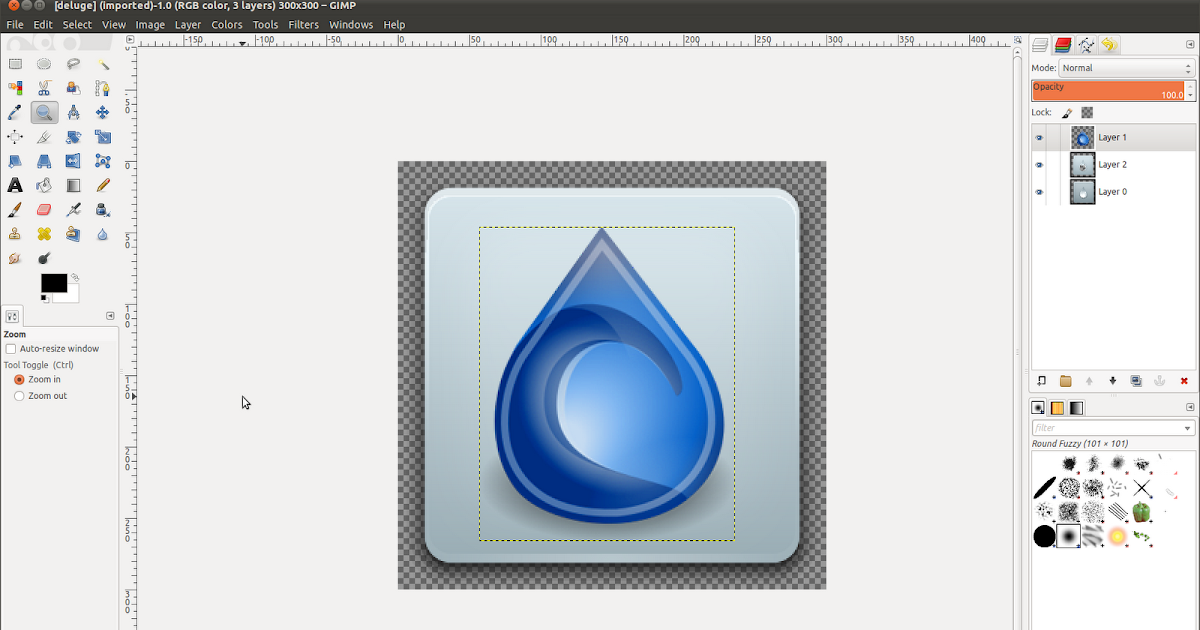Viewport: 1200px width, 630px height.
Task: Hide Layer 2 with its eye icon
Action: click(1039, 164)
